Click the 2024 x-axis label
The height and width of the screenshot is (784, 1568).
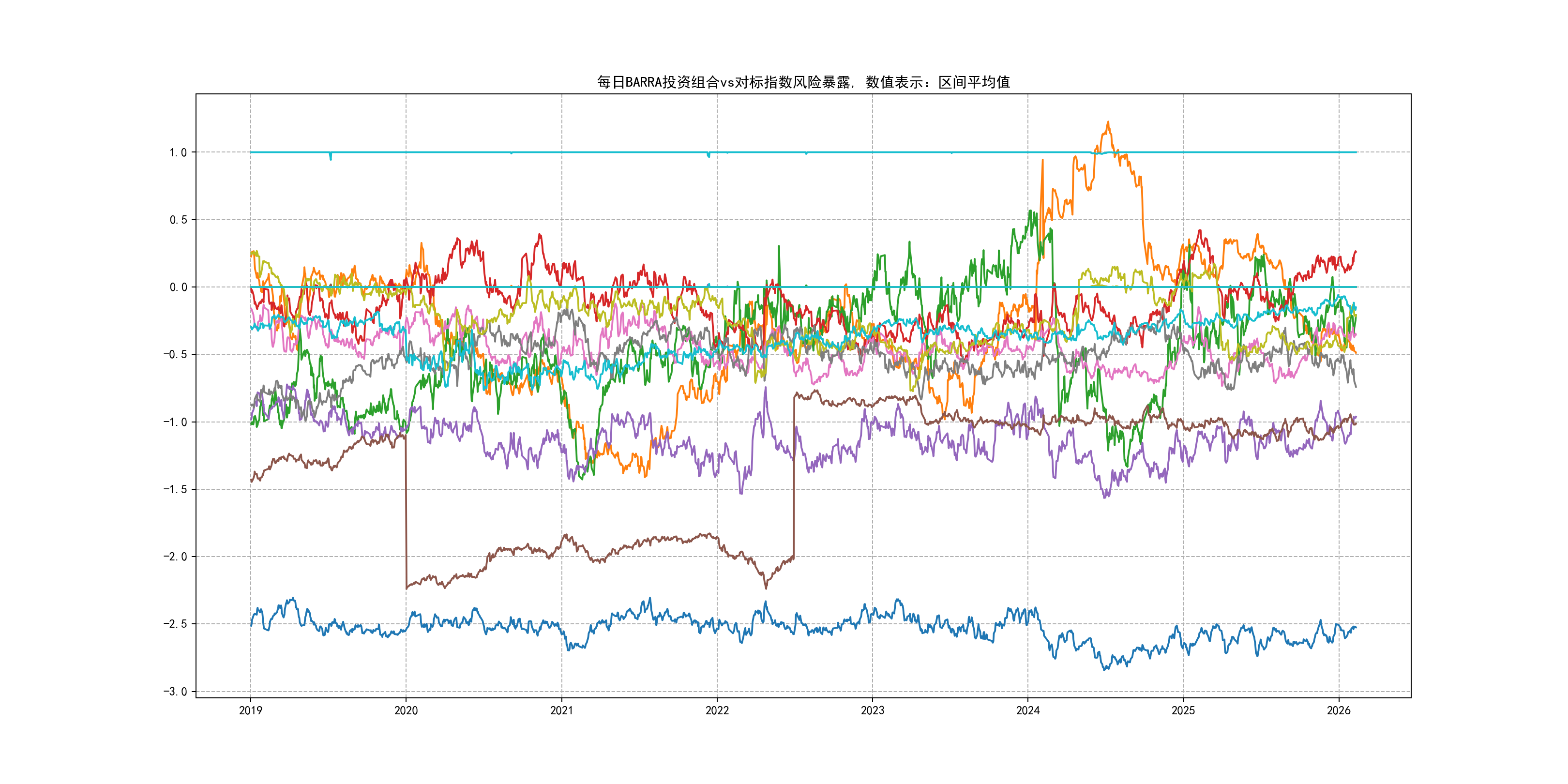click(x=1028, y=710)
